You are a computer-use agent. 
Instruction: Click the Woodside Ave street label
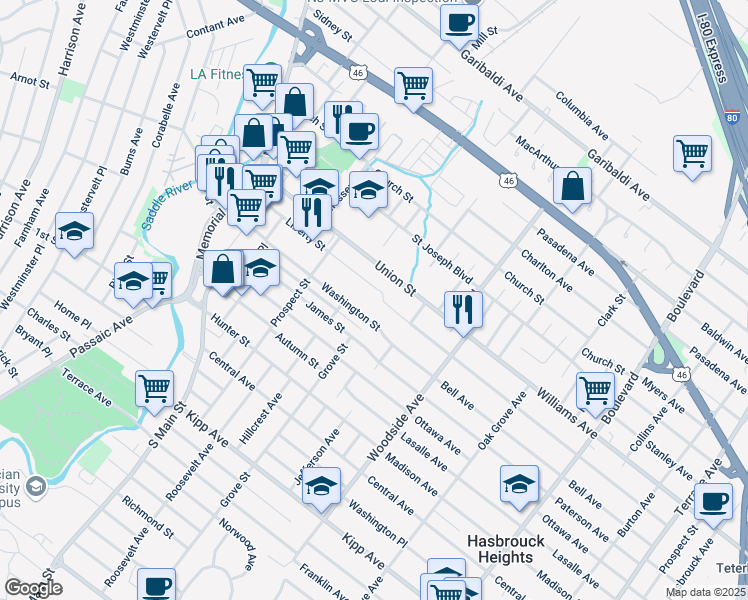click(395, 428)
